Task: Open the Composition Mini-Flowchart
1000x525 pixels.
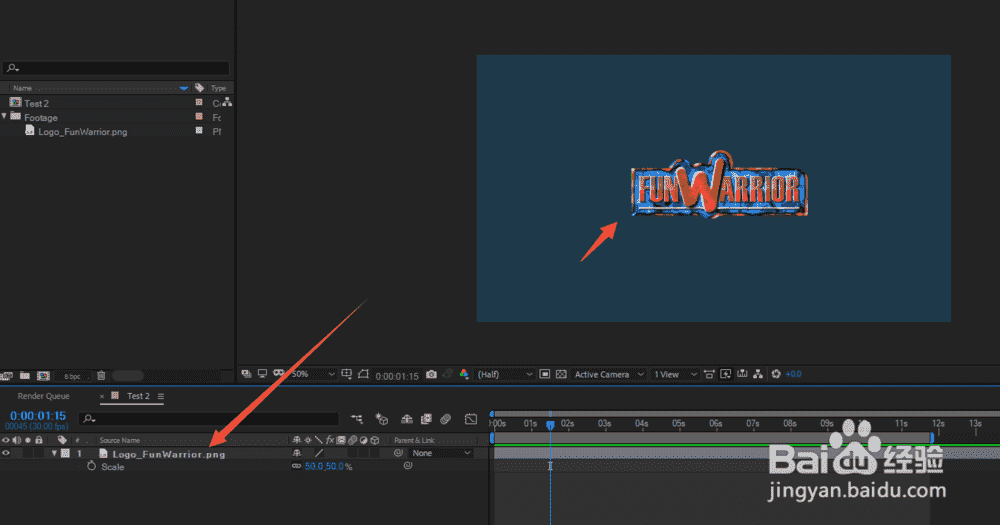Action: tap(357, 419)
